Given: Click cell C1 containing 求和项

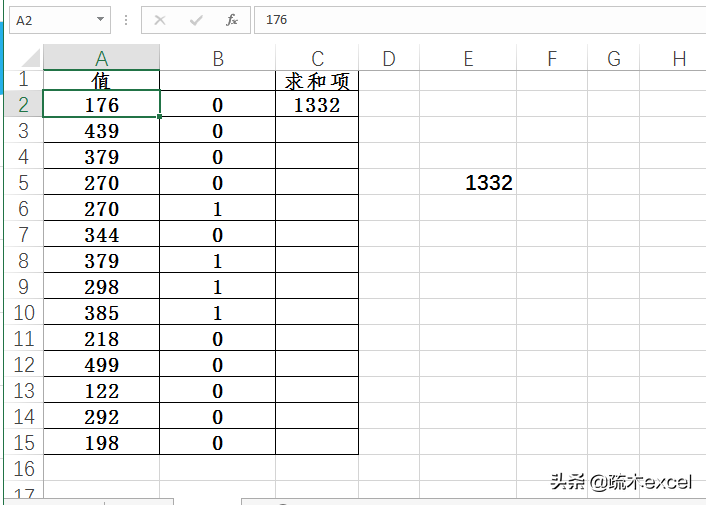Looking at the screenshot, I should coord(317,81).
